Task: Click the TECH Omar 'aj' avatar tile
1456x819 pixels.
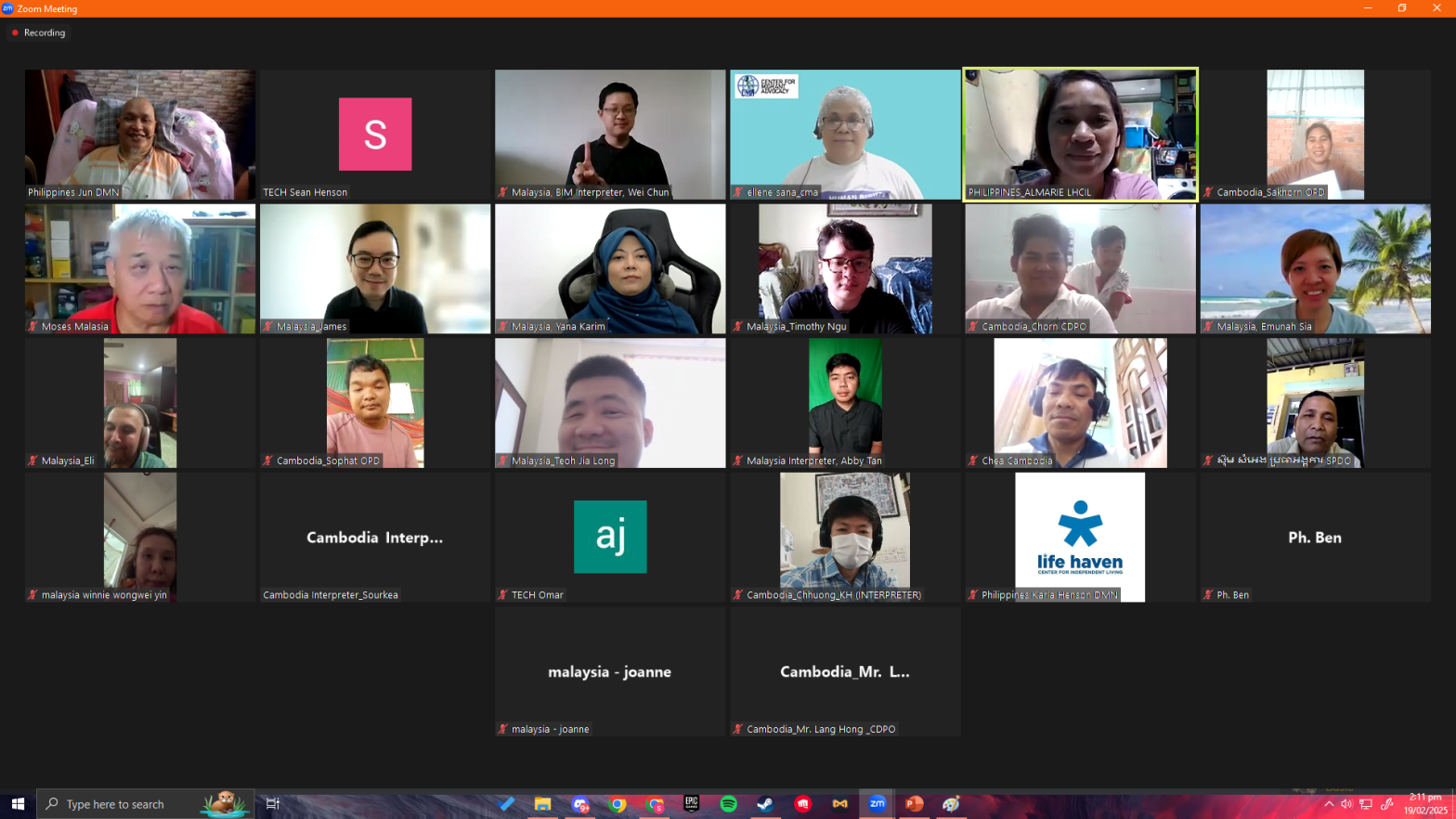Action: (610, 537)
